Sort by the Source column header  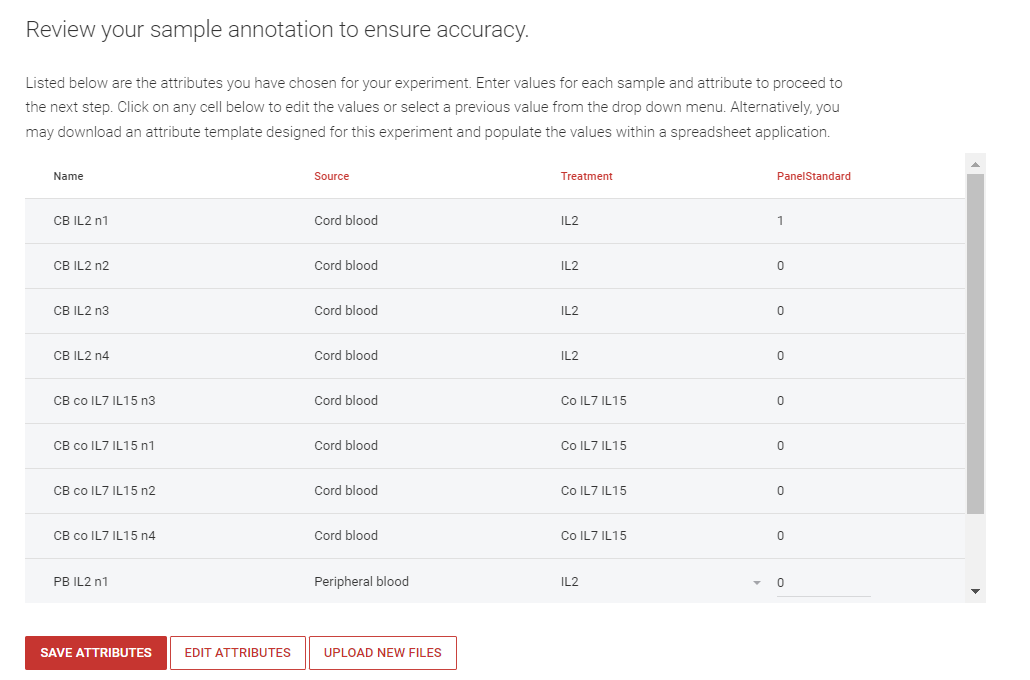point(332,176)
